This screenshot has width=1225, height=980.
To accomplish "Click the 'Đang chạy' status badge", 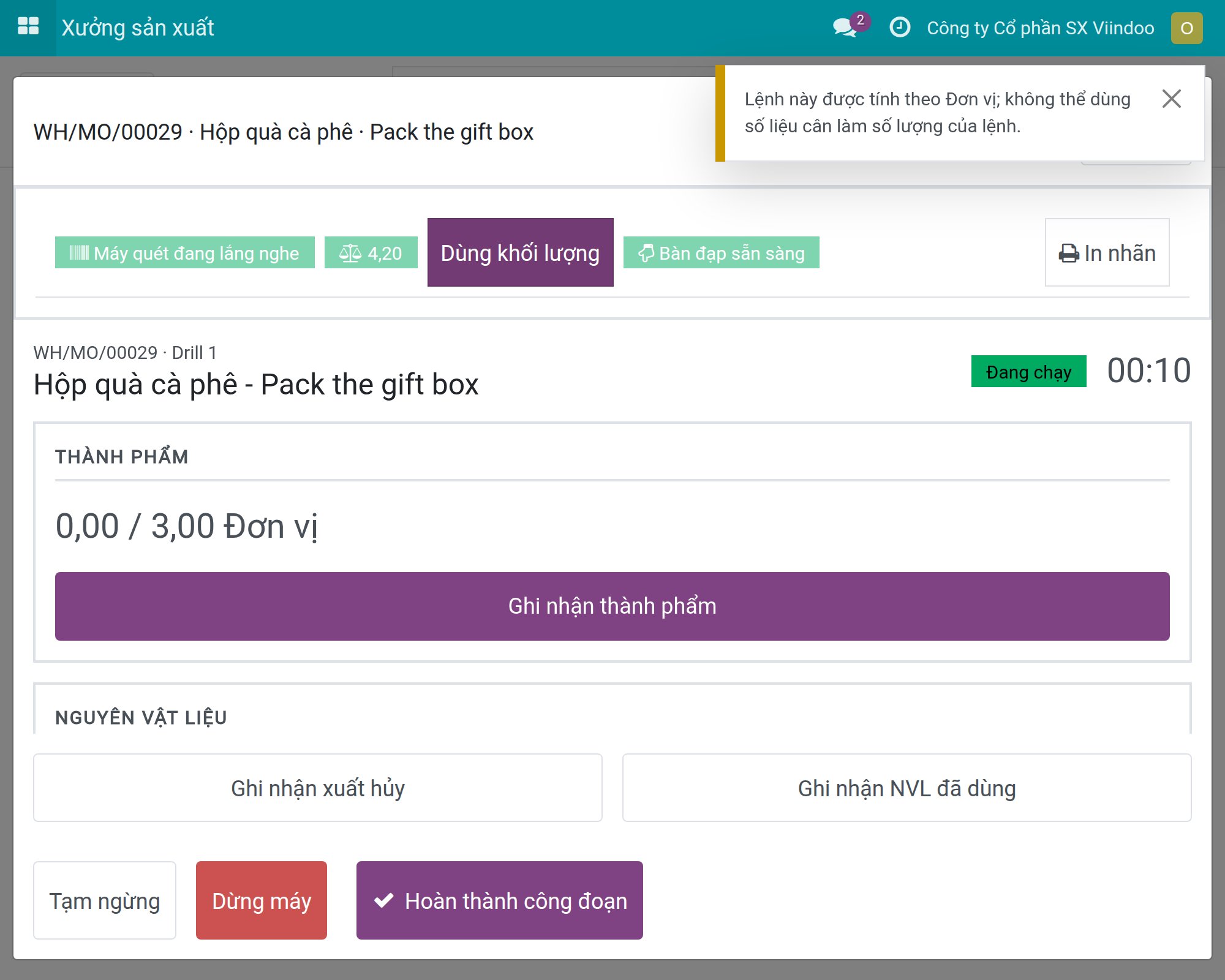I will [1029, 371].
